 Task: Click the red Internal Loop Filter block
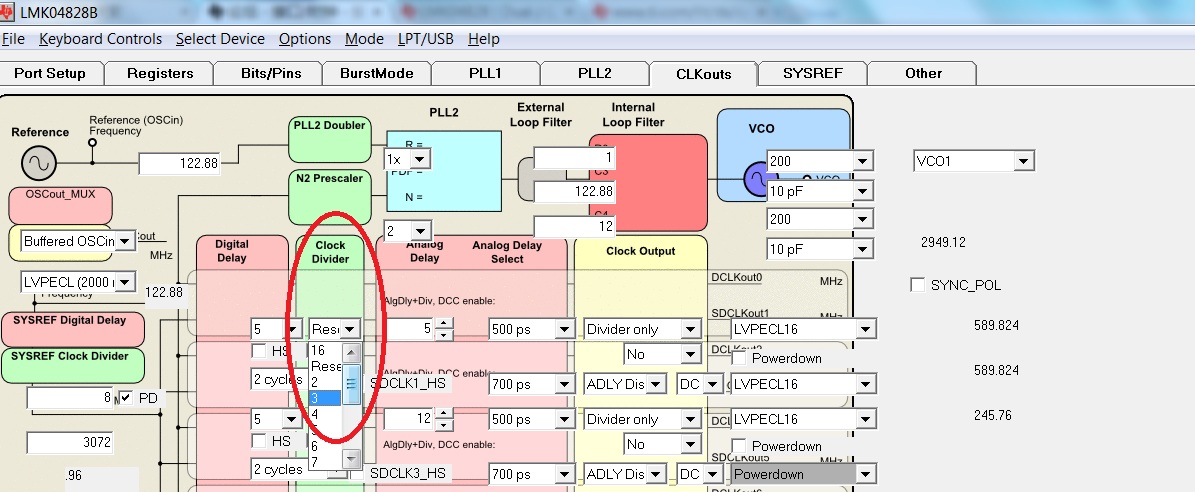pos(648,183)
